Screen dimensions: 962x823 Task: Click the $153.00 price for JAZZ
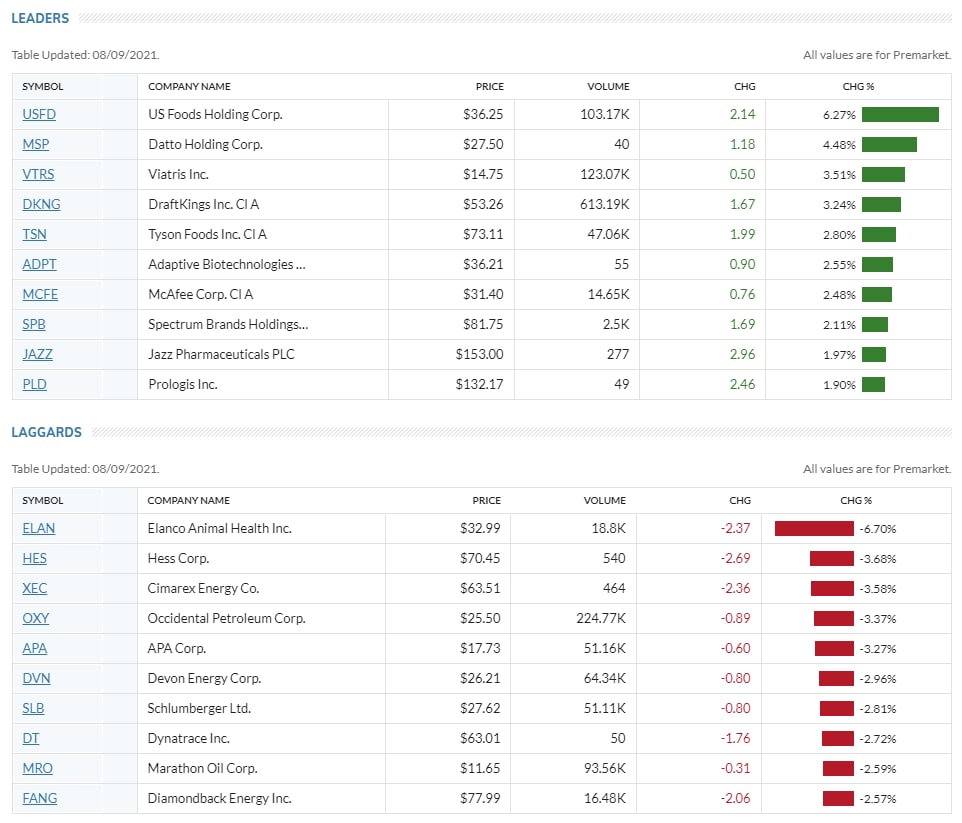coord(480,355)
